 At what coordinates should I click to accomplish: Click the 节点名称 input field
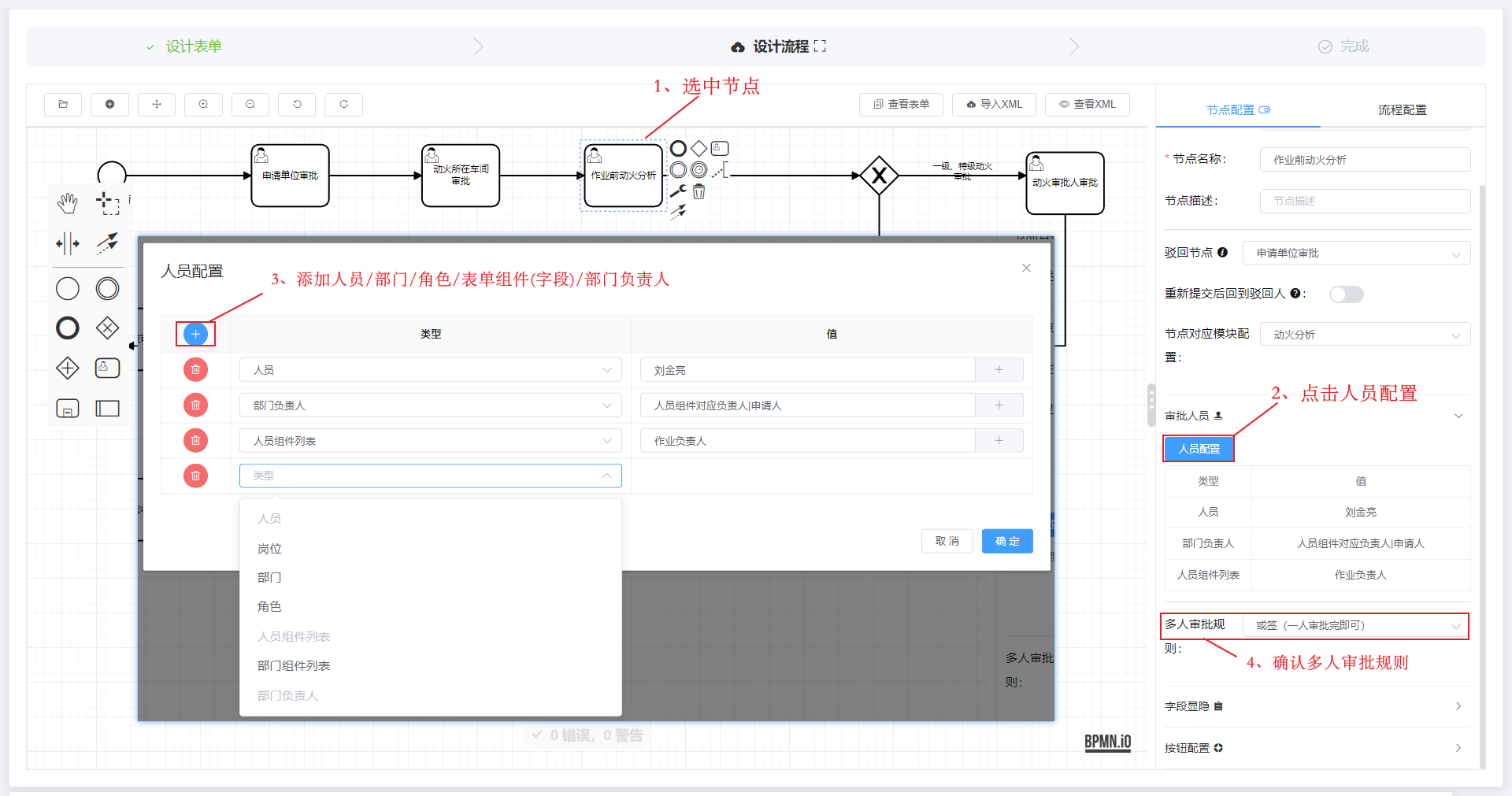pos(1365,159)
